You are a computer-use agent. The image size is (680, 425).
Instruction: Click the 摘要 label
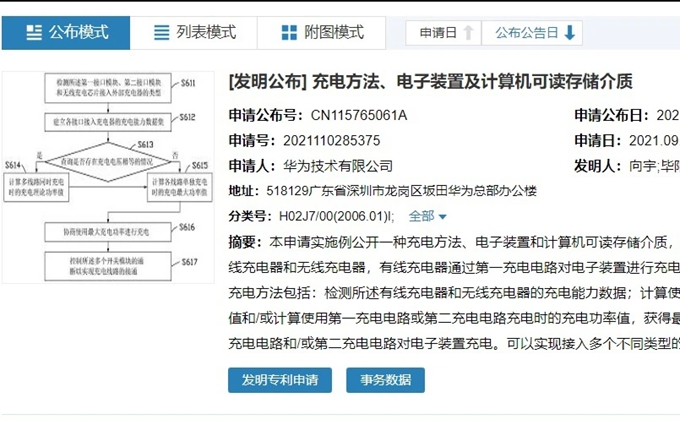[x=244, y=242]
